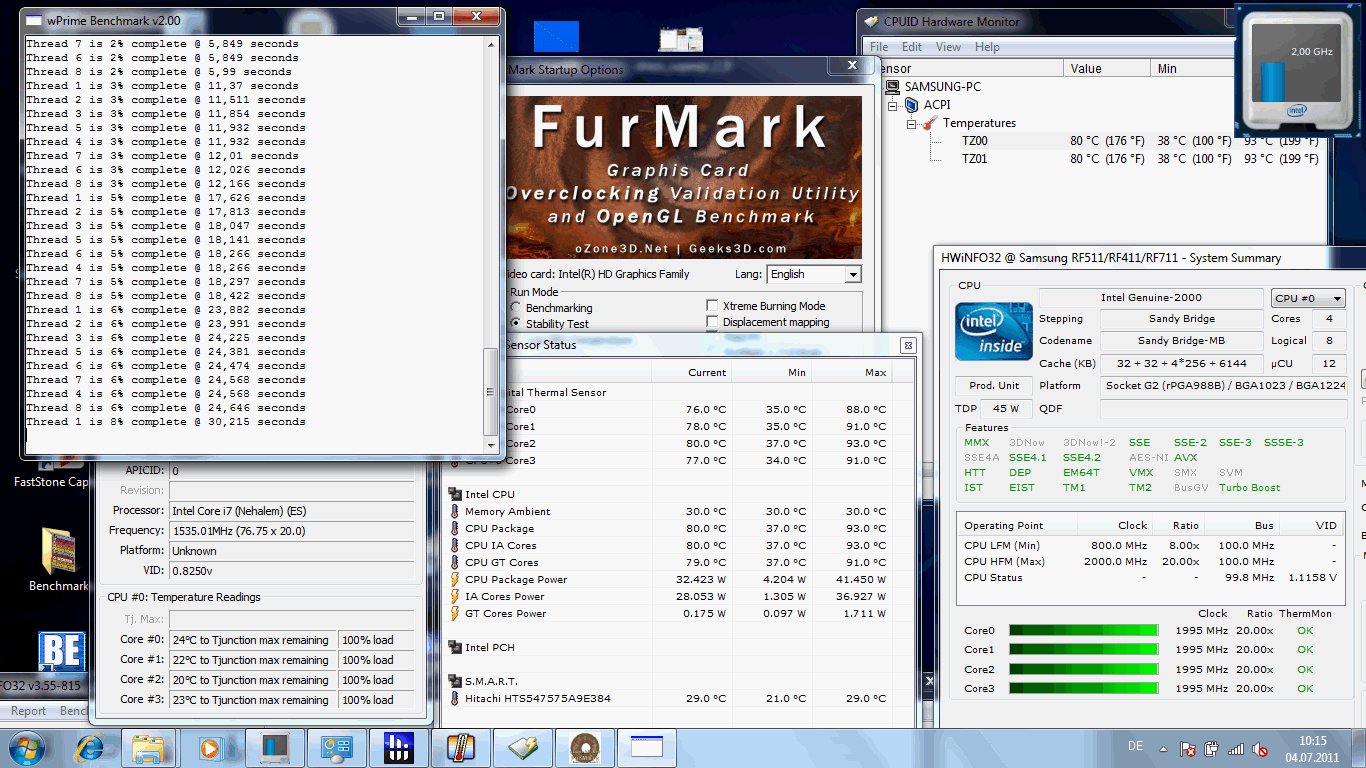Click the taskbar button with the blue bars icon
This screenshot has width=1366, height=768.
(399, 748)
